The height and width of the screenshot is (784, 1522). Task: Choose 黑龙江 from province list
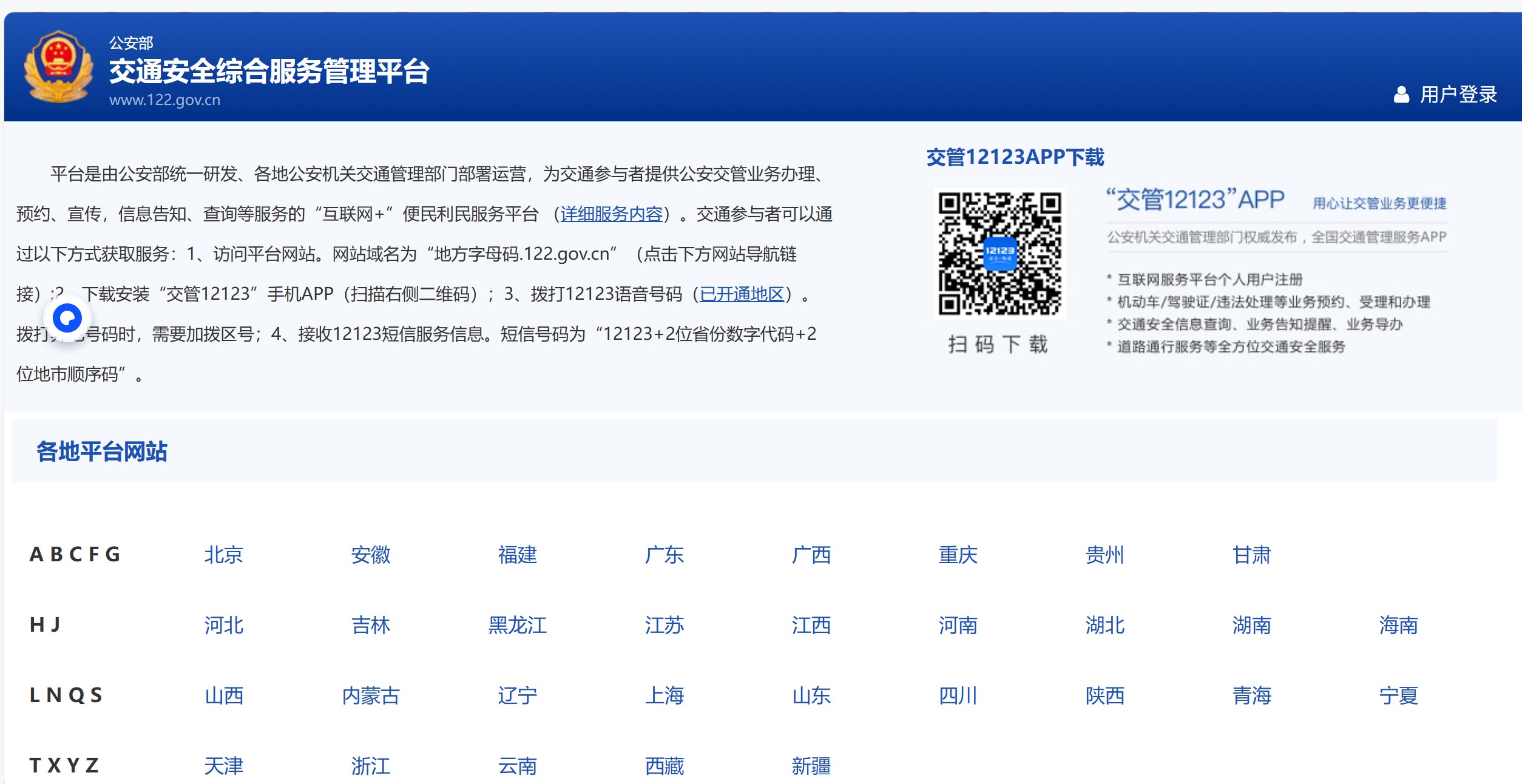517,625
